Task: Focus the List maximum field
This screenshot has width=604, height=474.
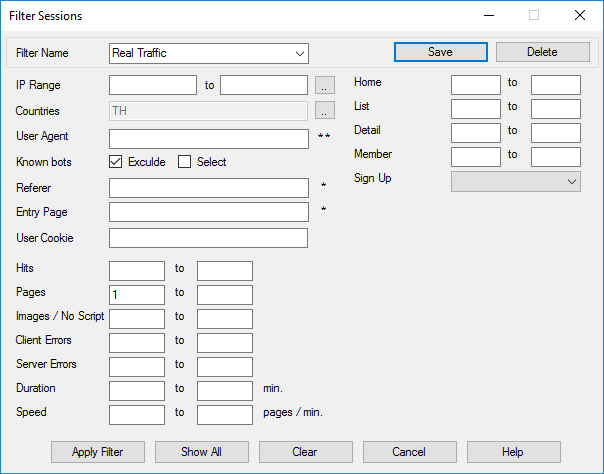Action: [x=556, y=109]
